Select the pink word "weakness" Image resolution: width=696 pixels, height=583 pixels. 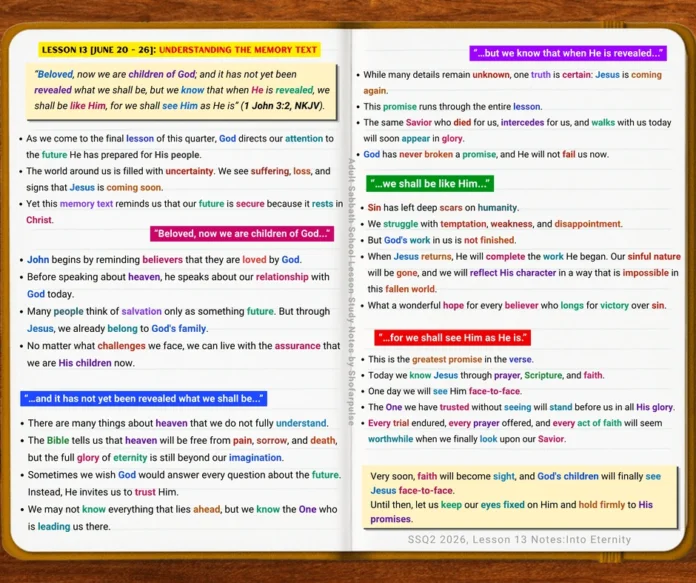pos(511,224)
